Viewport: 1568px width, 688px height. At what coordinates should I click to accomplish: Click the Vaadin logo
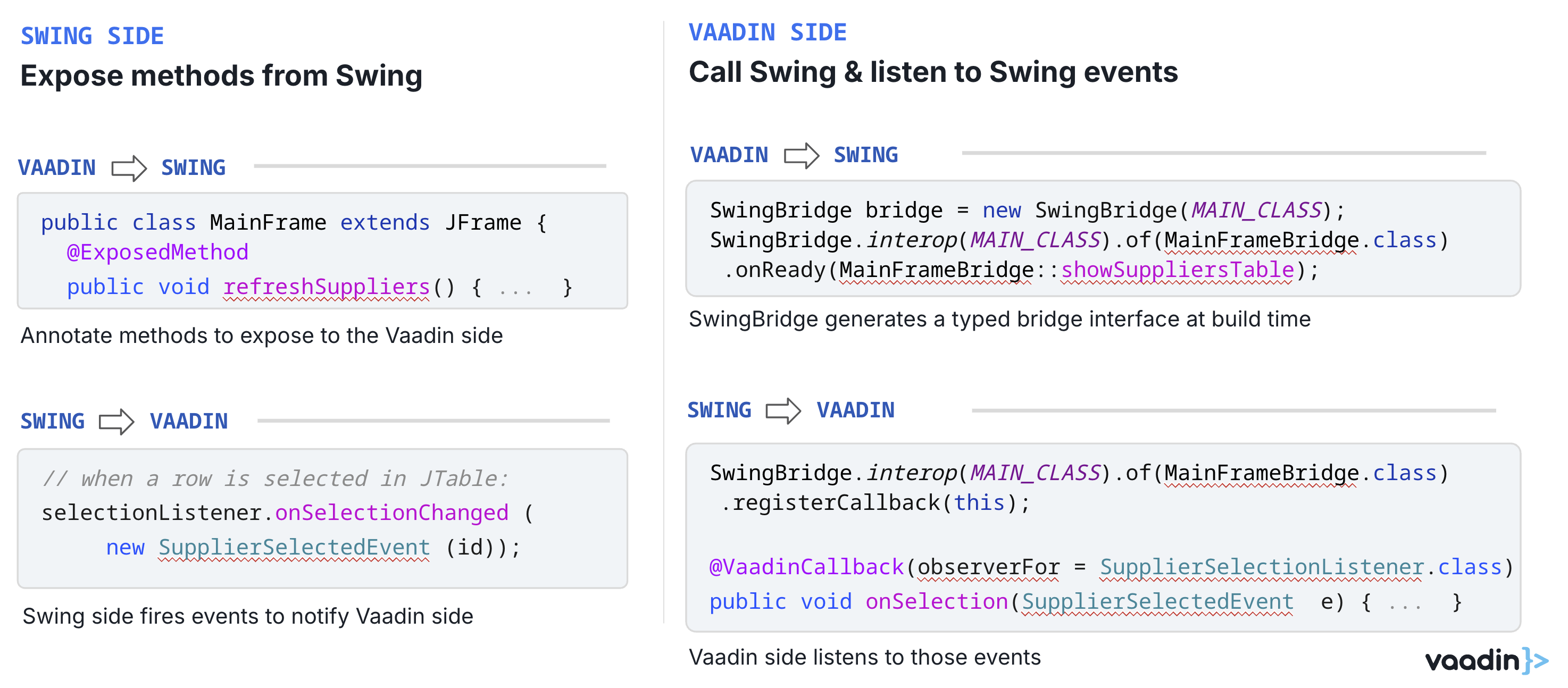point(1486,660)
